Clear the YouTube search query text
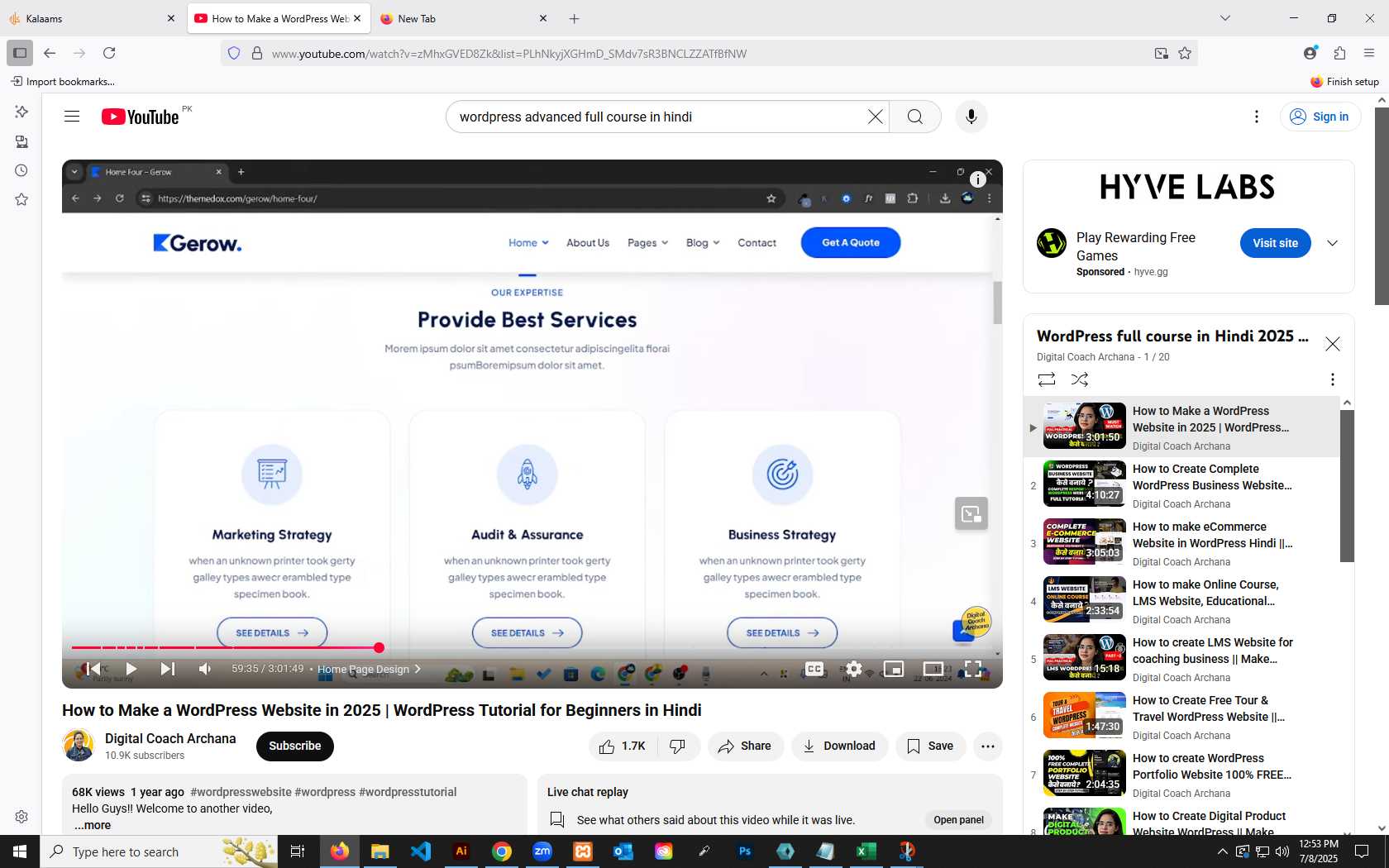 (x=875, y=117)
